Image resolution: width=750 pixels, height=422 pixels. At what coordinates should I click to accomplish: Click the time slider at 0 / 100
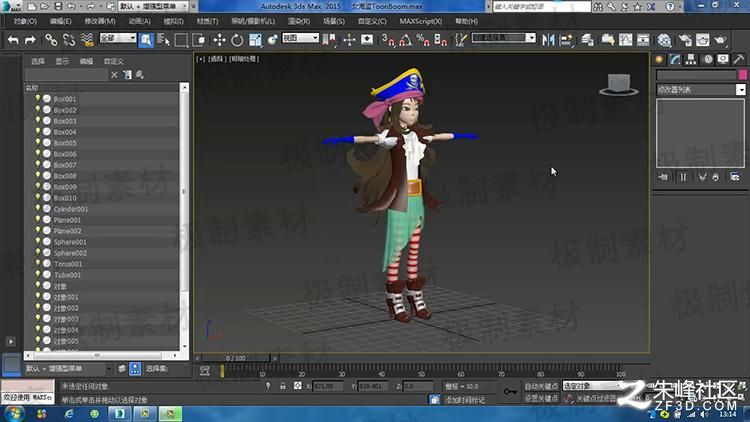coord(235,358)
